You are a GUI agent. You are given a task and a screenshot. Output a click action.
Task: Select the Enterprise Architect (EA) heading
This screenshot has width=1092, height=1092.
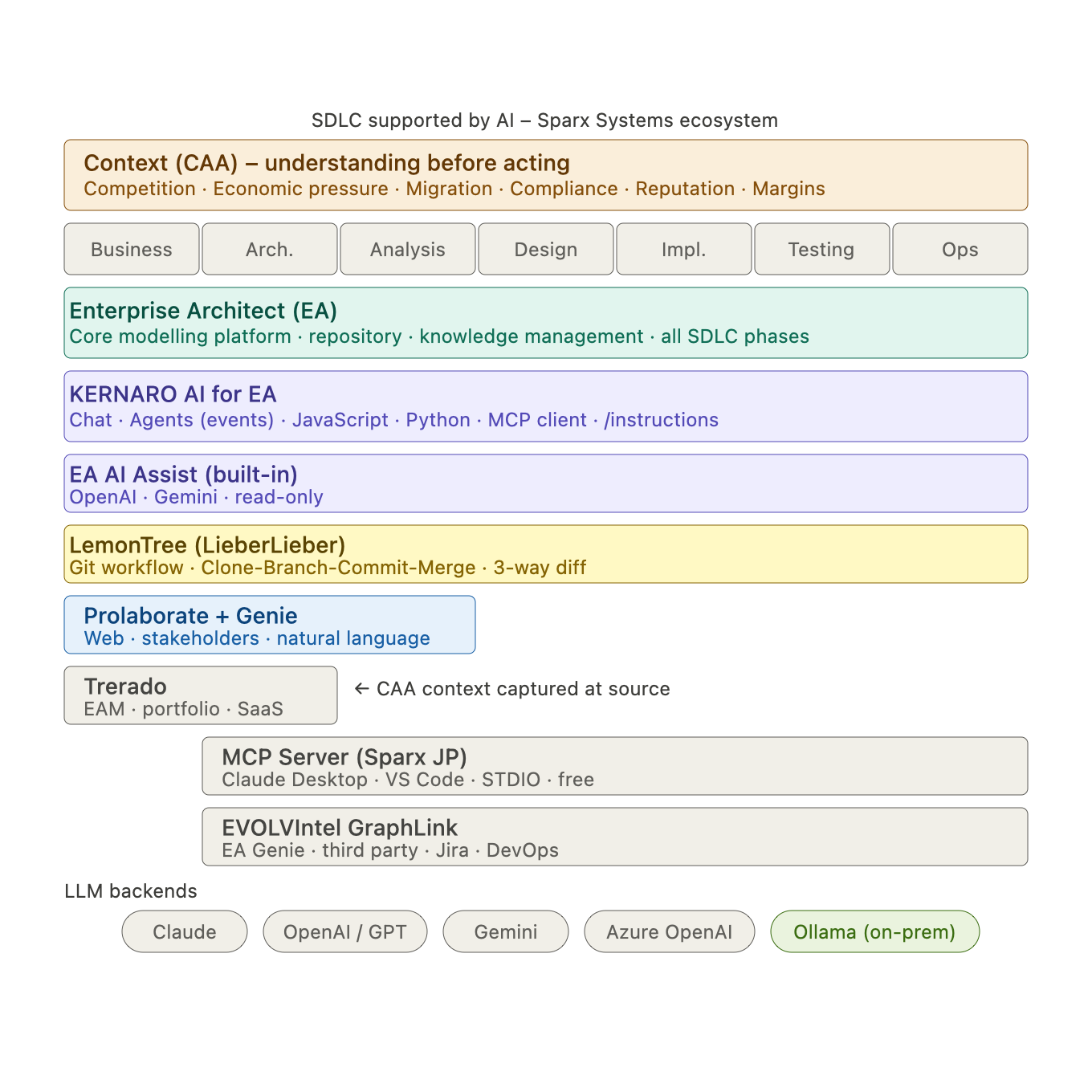203,311
